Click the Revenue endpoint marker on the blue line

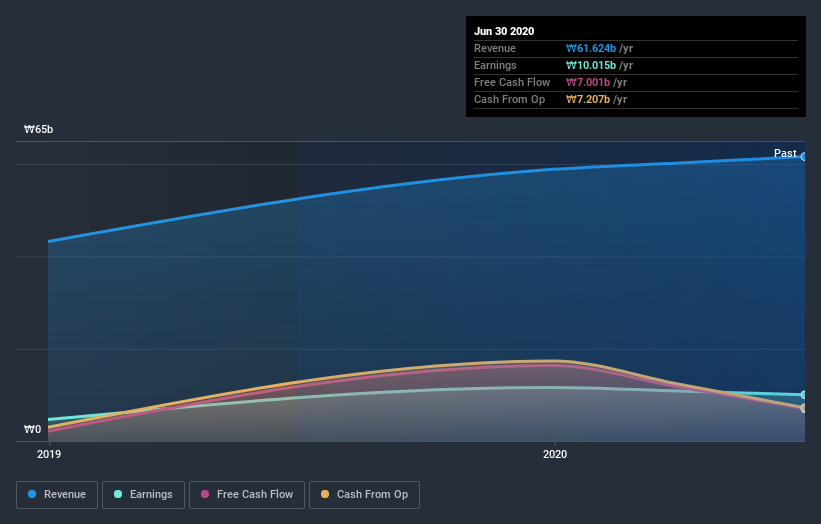click(x=804, y=157)
